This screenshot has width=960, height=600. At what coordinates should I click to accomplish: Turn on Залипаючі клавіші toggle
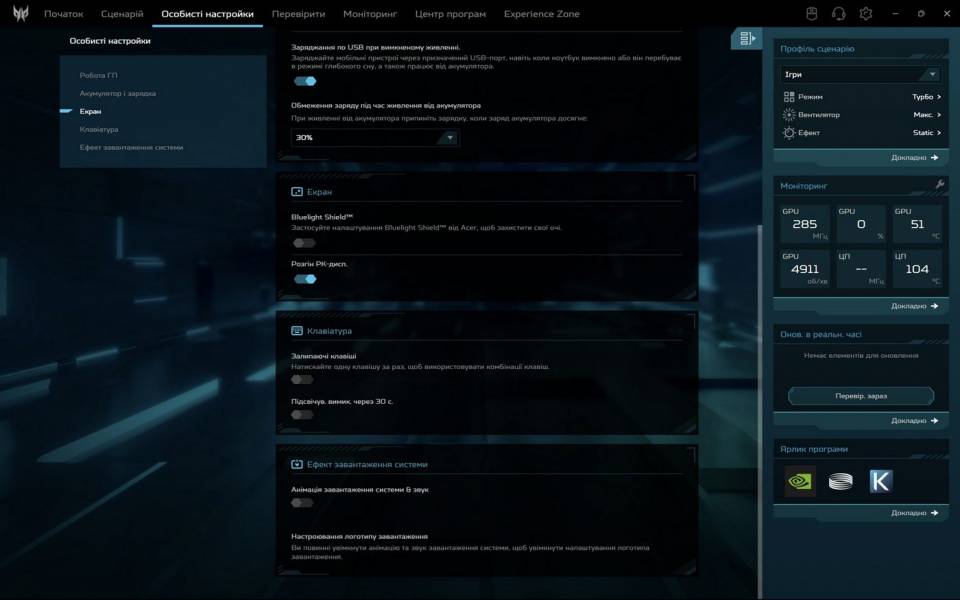click(302, 380)
